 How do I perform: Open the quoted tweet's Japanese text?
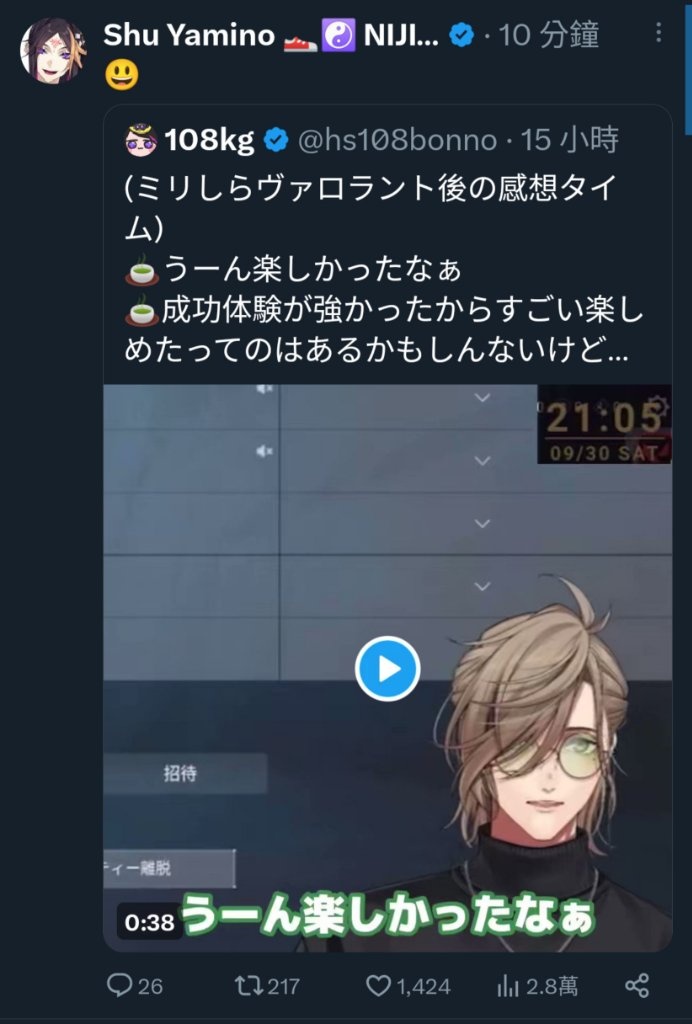[x=384, y=269]
